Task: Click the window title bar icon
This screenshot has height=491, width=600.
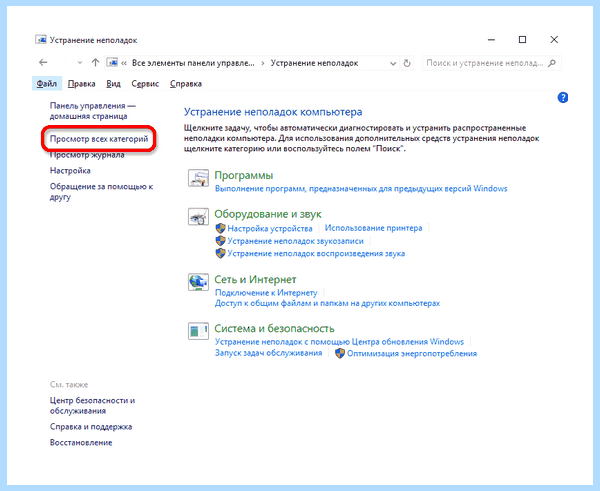Action: 41,40
